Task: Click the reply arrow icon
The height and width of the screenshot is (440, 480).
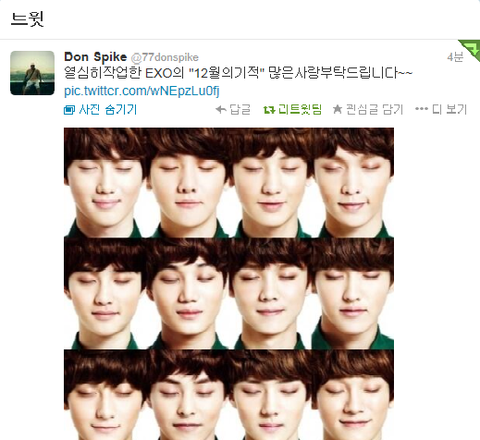Action: (221, 109)
